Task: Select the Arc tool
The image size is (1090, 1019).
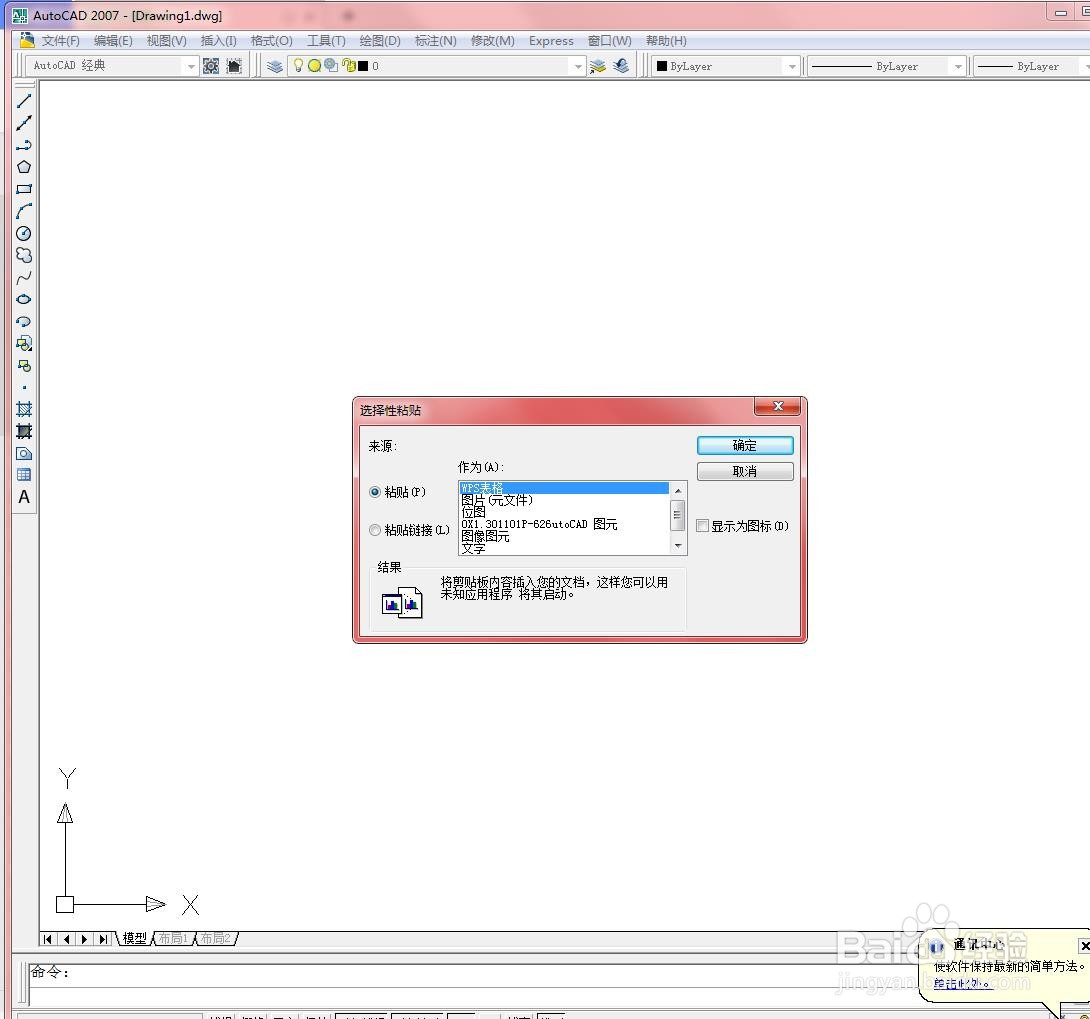Action: [24, 211]
